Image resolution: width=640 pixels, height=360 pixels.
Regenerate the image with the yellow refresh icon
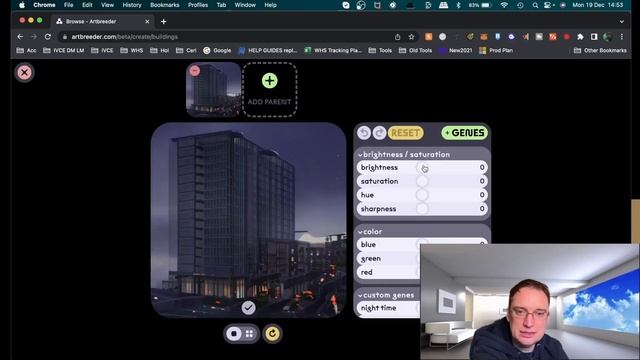[272, 334]
